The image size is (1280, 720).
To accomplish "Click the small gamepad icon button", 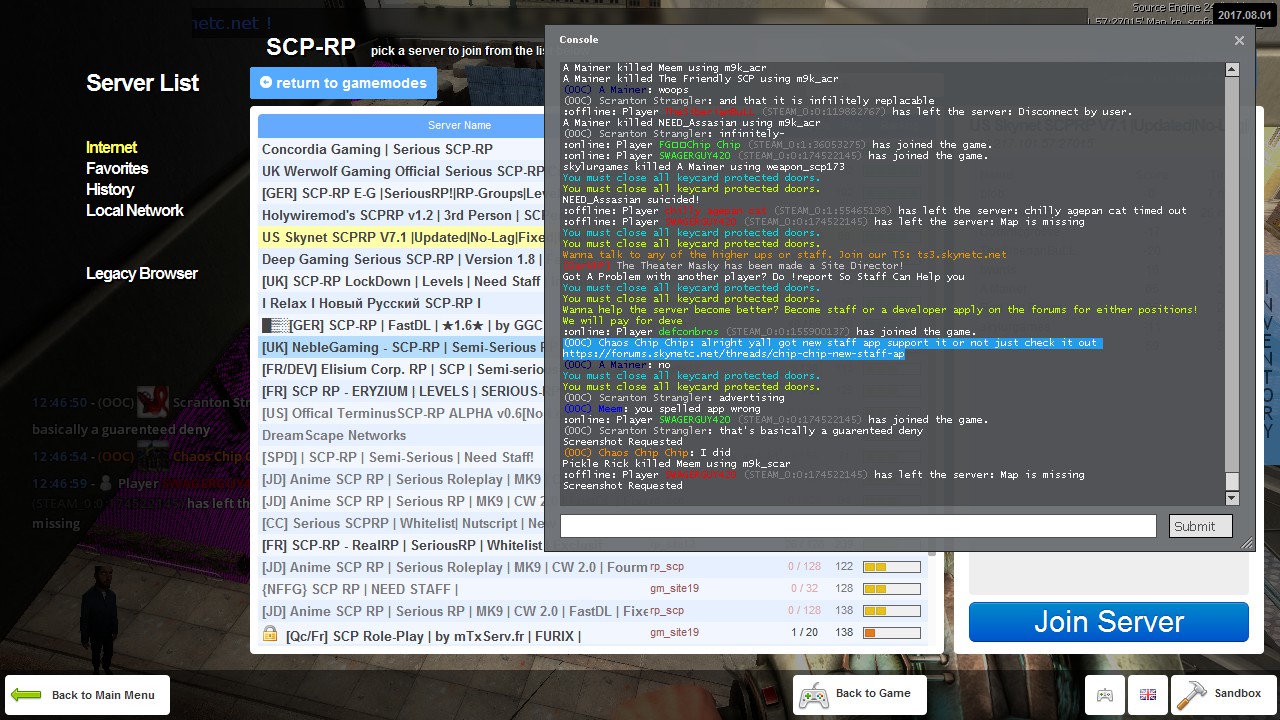I will (x=1105, y=695).
